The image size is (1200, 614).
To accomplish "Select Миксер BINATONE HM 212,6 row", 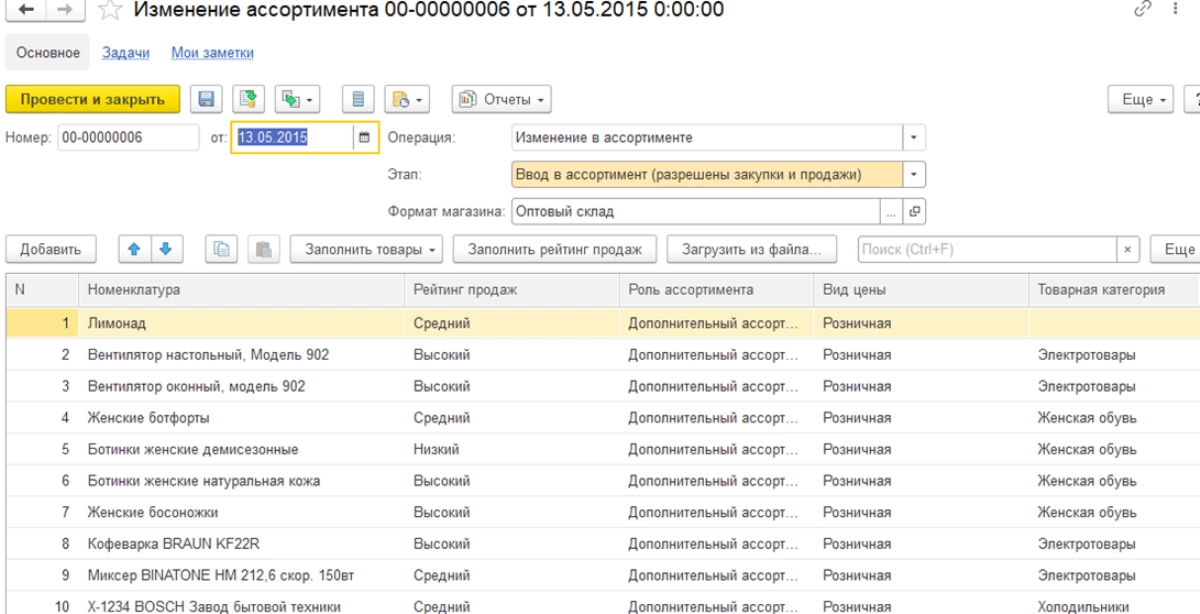I will tap(603, 575).
